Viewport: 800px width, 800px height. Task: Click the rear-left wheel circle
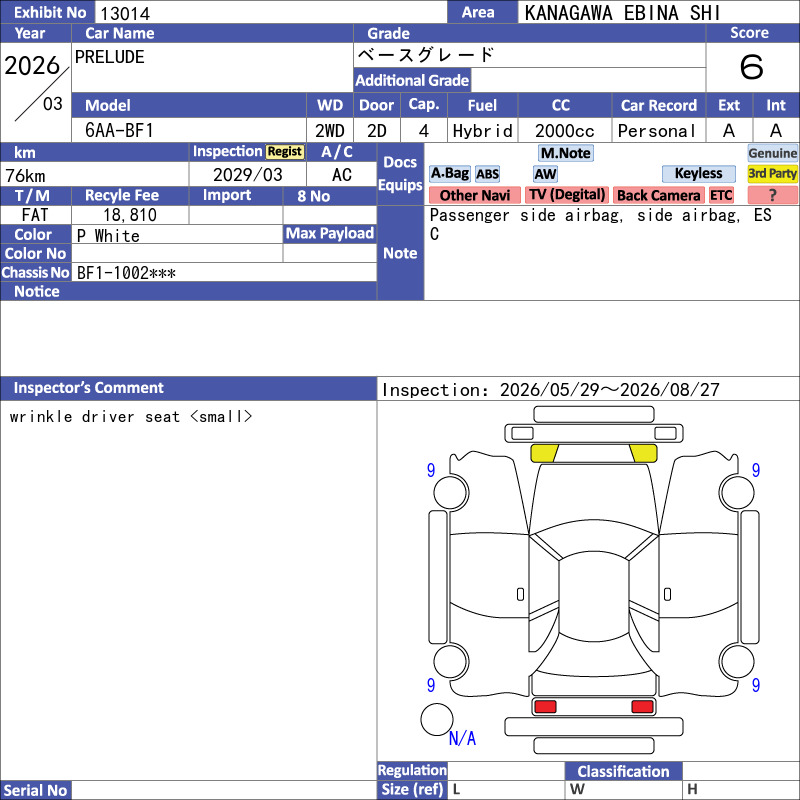coord(451,662)
